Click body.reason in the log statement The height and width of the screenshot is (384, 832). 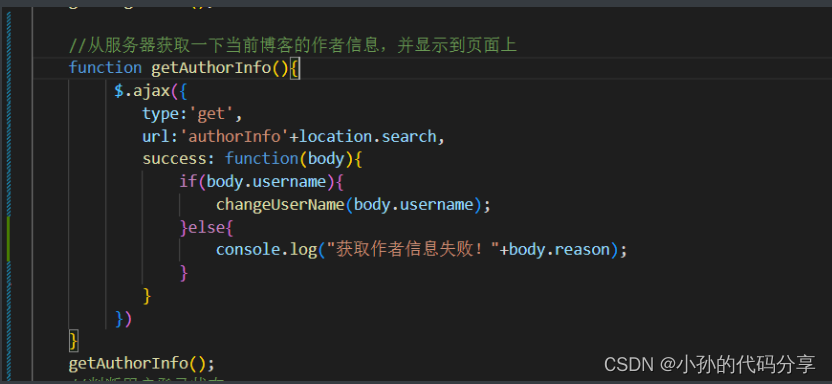coord(559,249)
